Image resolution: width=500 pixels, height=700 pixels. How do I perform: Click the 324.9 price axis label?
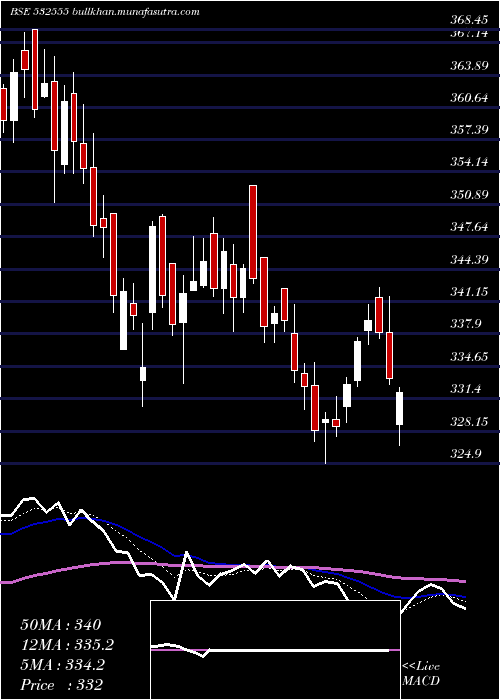[465, 454]
